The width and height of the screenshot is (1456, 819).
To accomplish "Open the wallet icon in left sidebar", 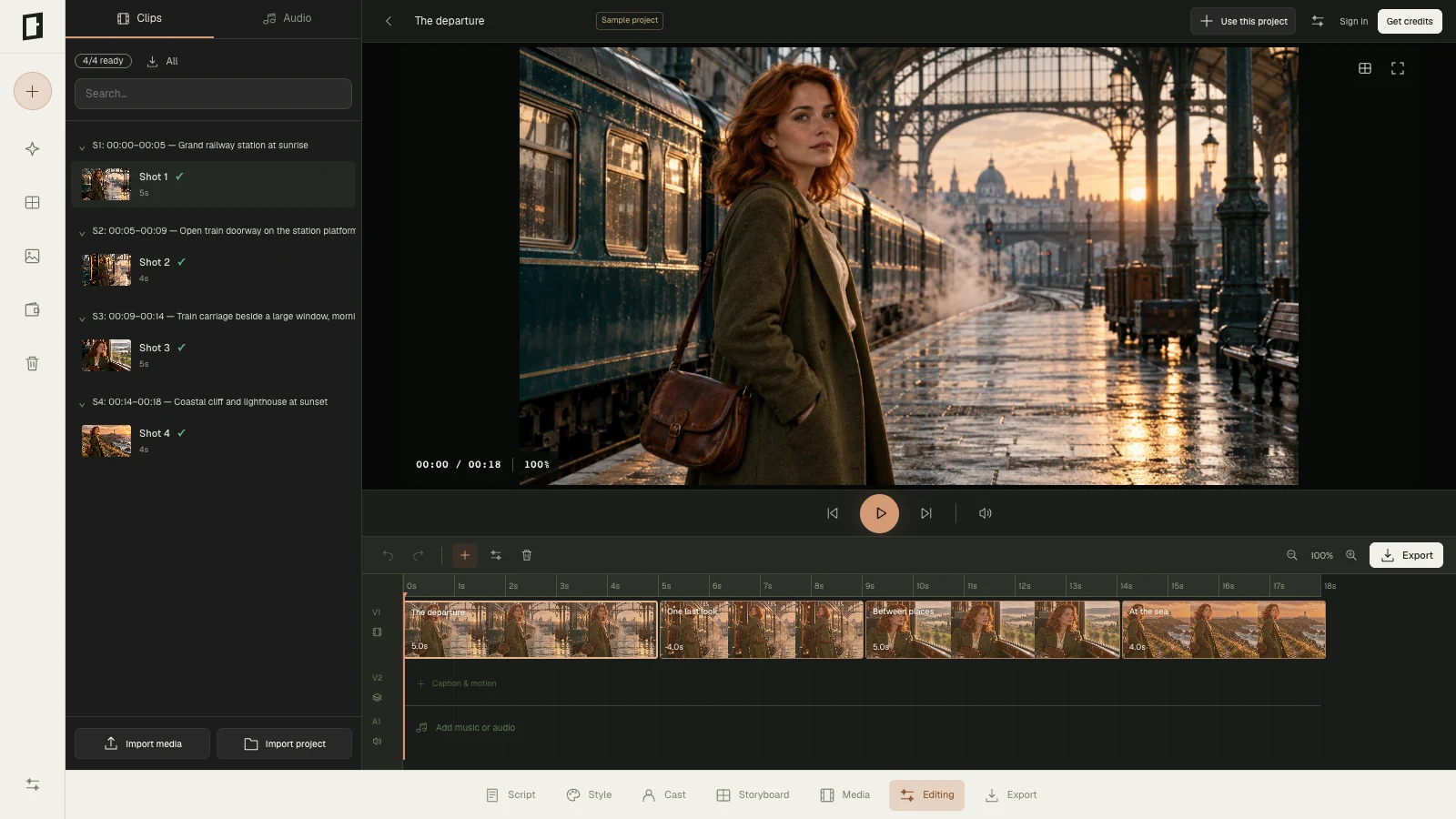I will pyautogui.click(x=33, y=309).
